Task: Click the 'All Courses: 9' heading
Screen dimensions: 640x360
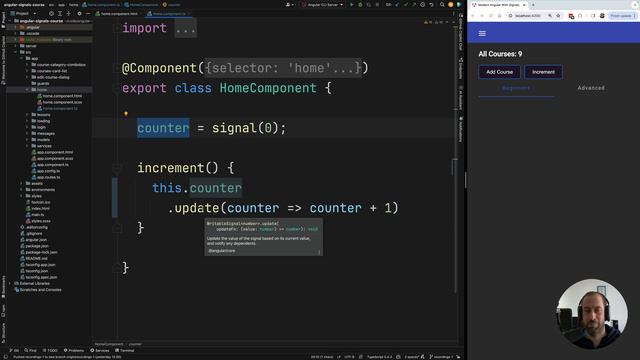Action: pos(500,54)
